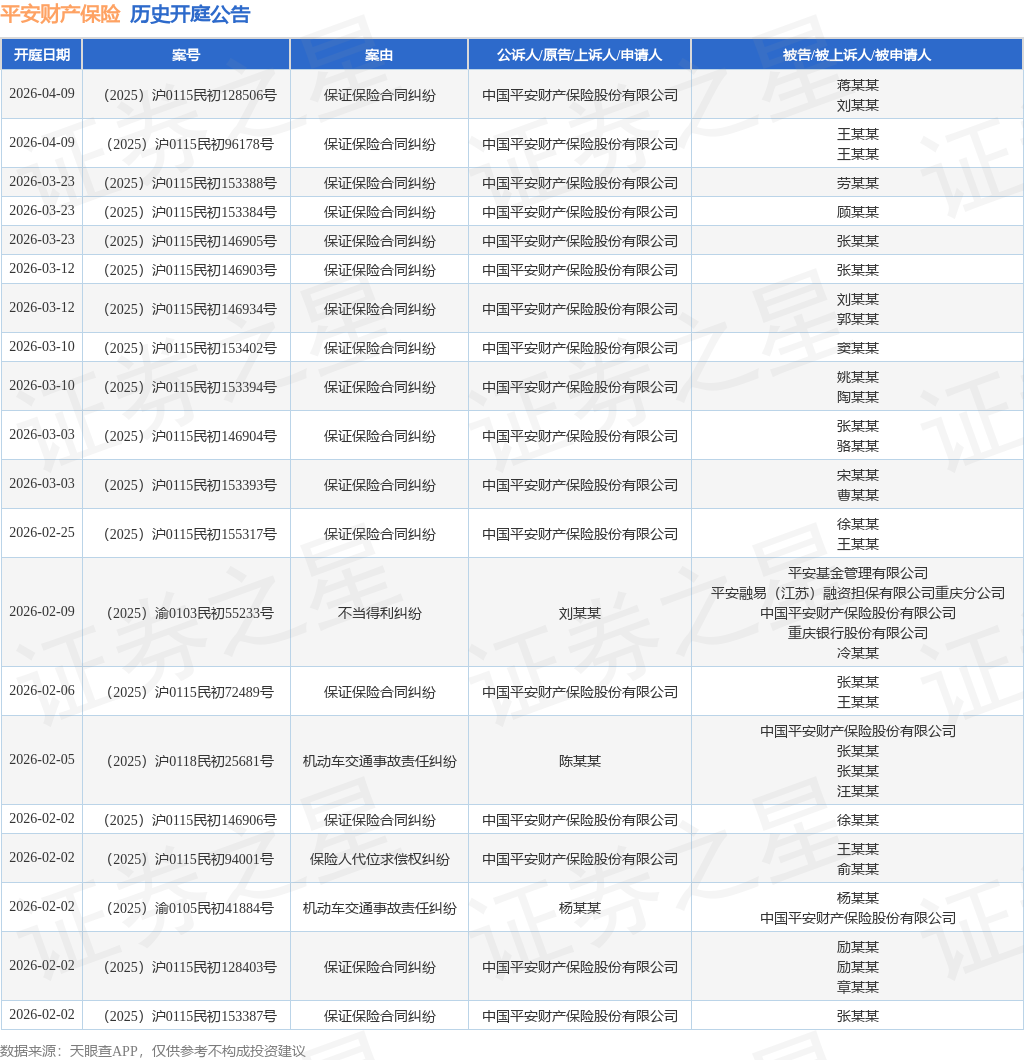Select case number 沪0115民初153394号
The width and height of the screenshot is (1024, 1060).
(190, 387)
